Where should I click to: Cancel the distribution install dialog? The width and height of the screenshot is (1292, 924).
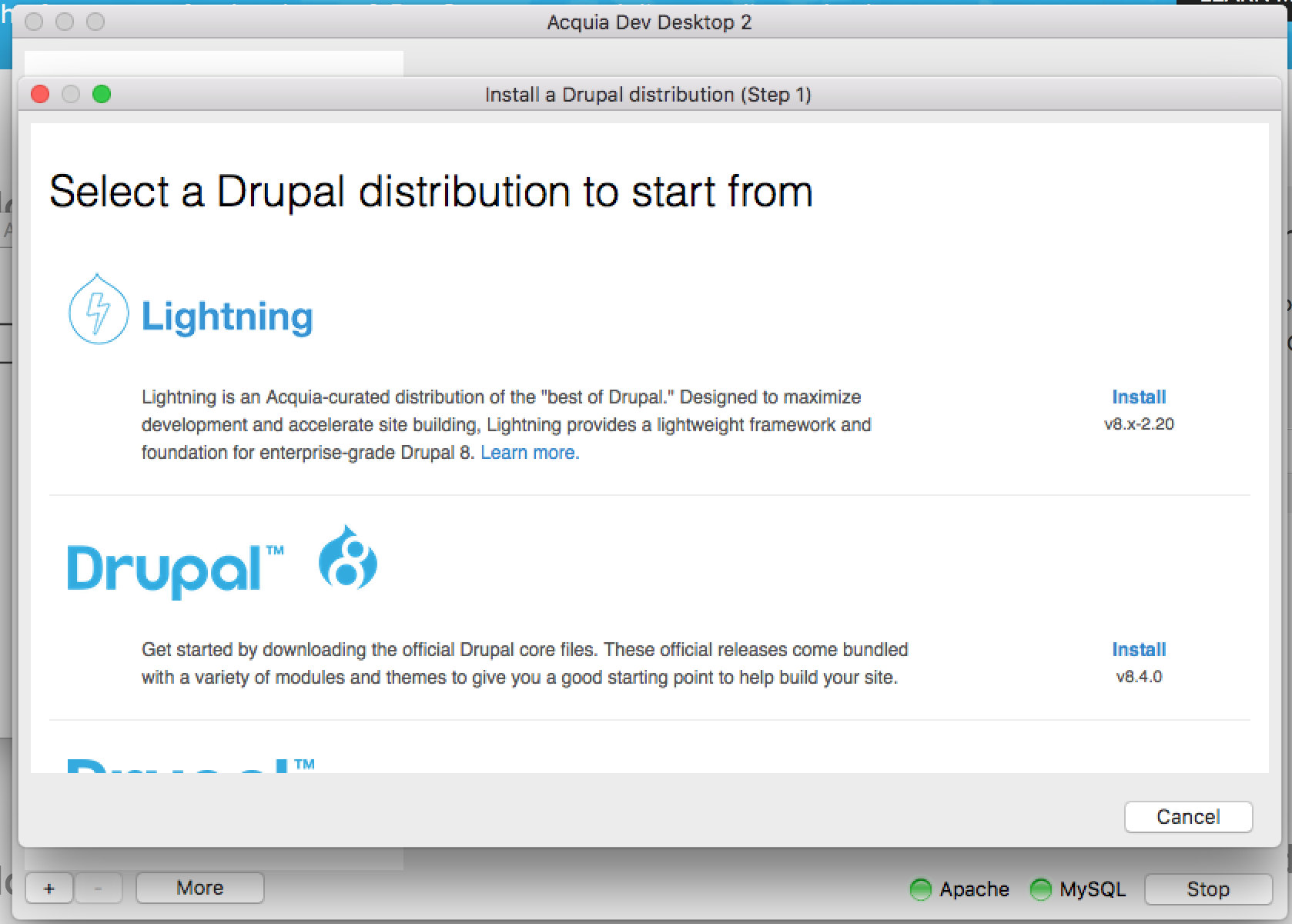1188,817
